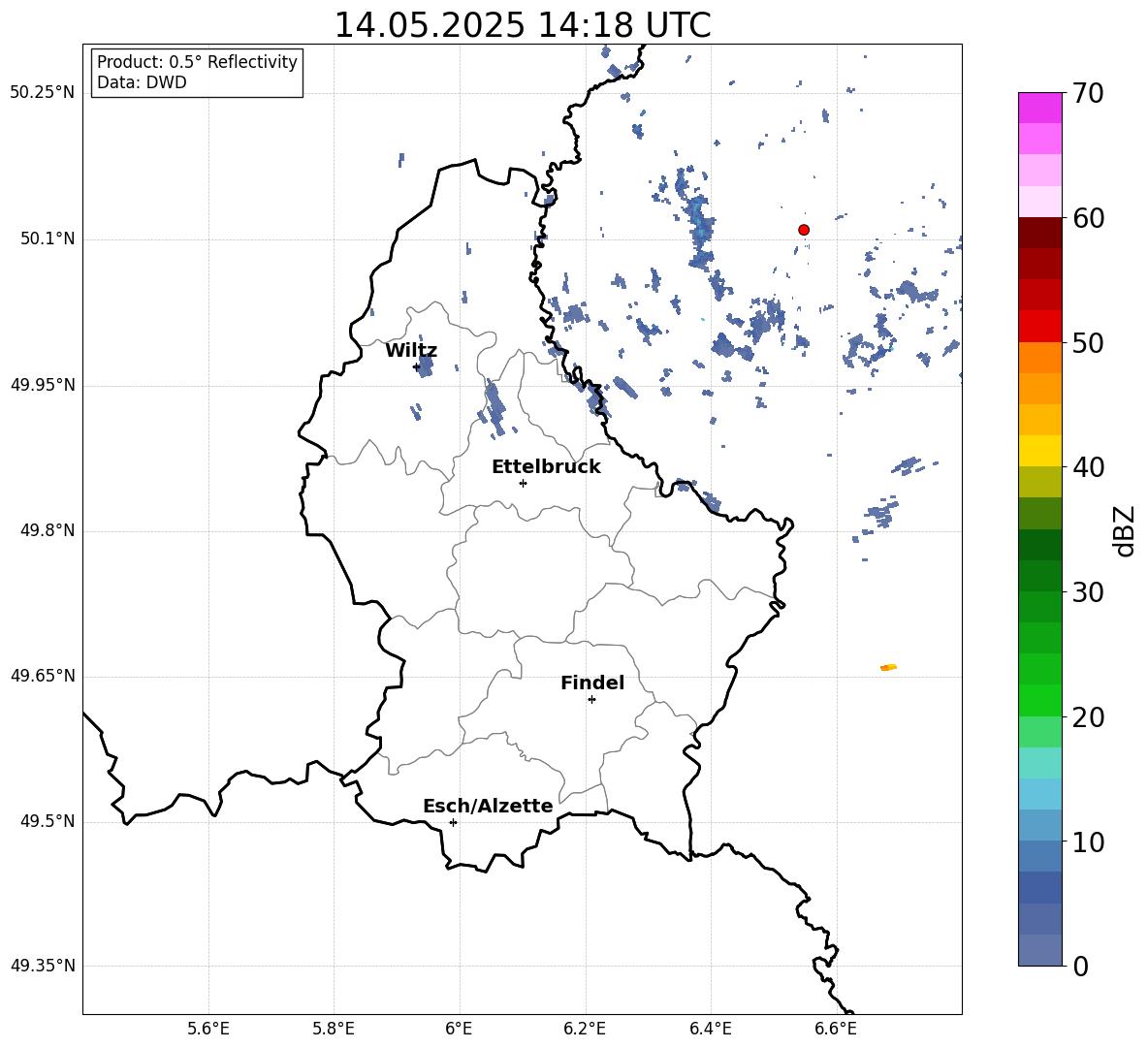1148x1048 pixels.
Task: Click the 30 colorbar tick label
Action: click(1089, 592)
